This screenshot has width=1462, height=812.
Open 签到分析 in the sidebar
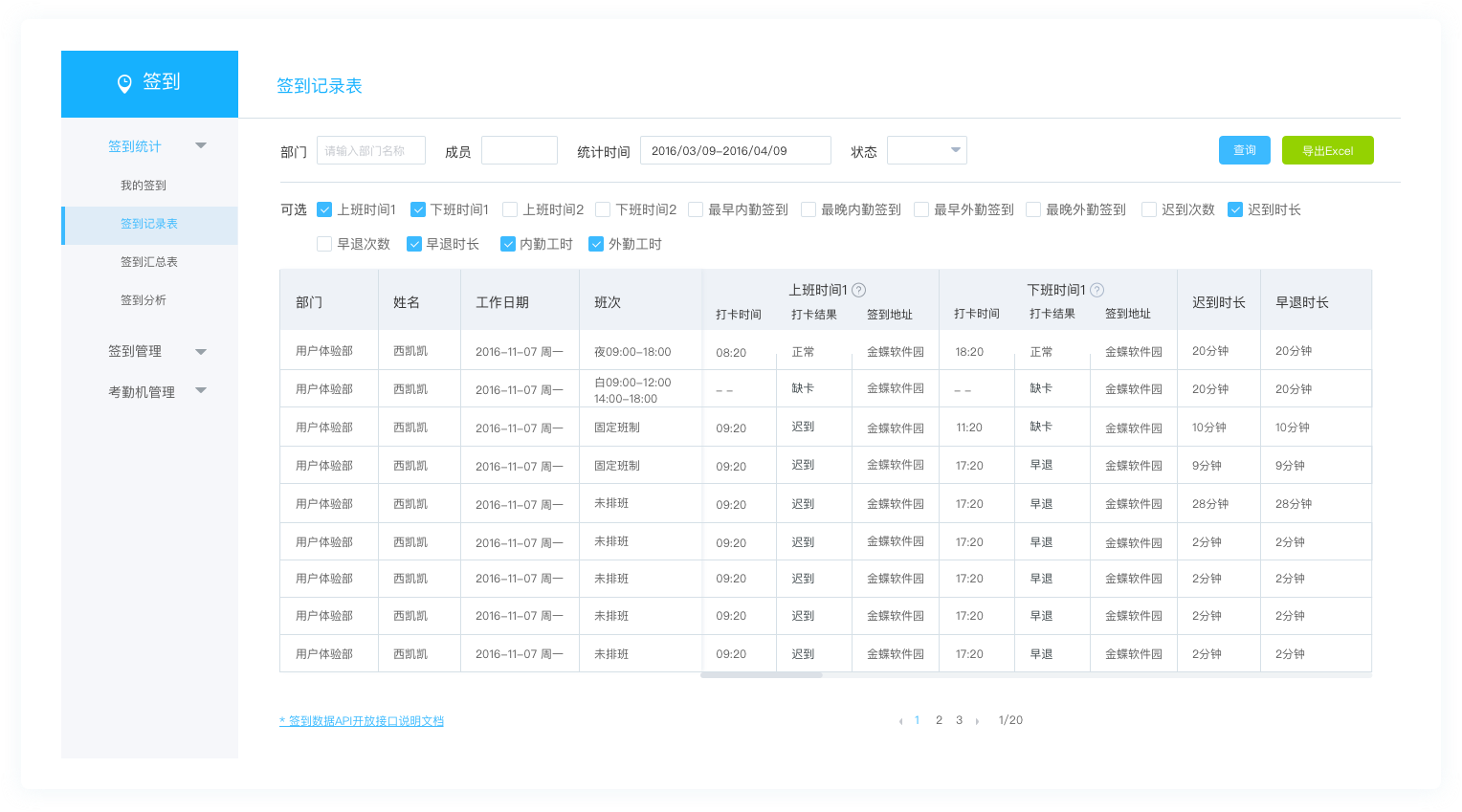pos(144,300)
